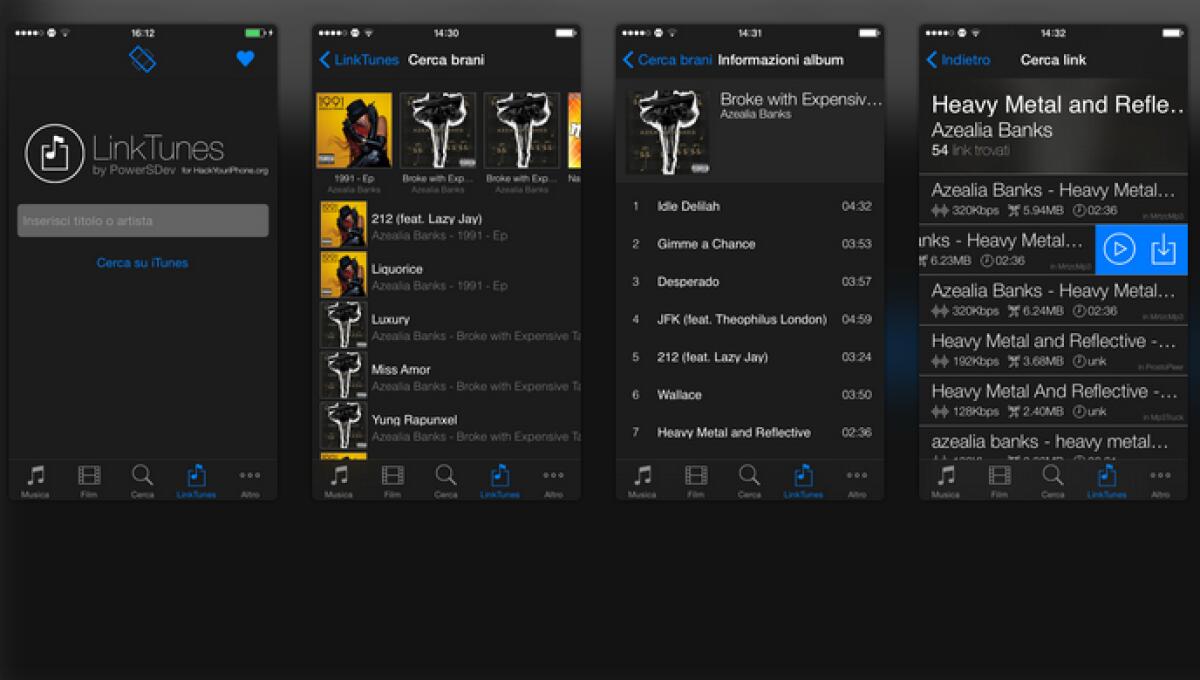Toggle the blue heart favorites icon
Screen dimensions: 1200x680
coord(245,59)
